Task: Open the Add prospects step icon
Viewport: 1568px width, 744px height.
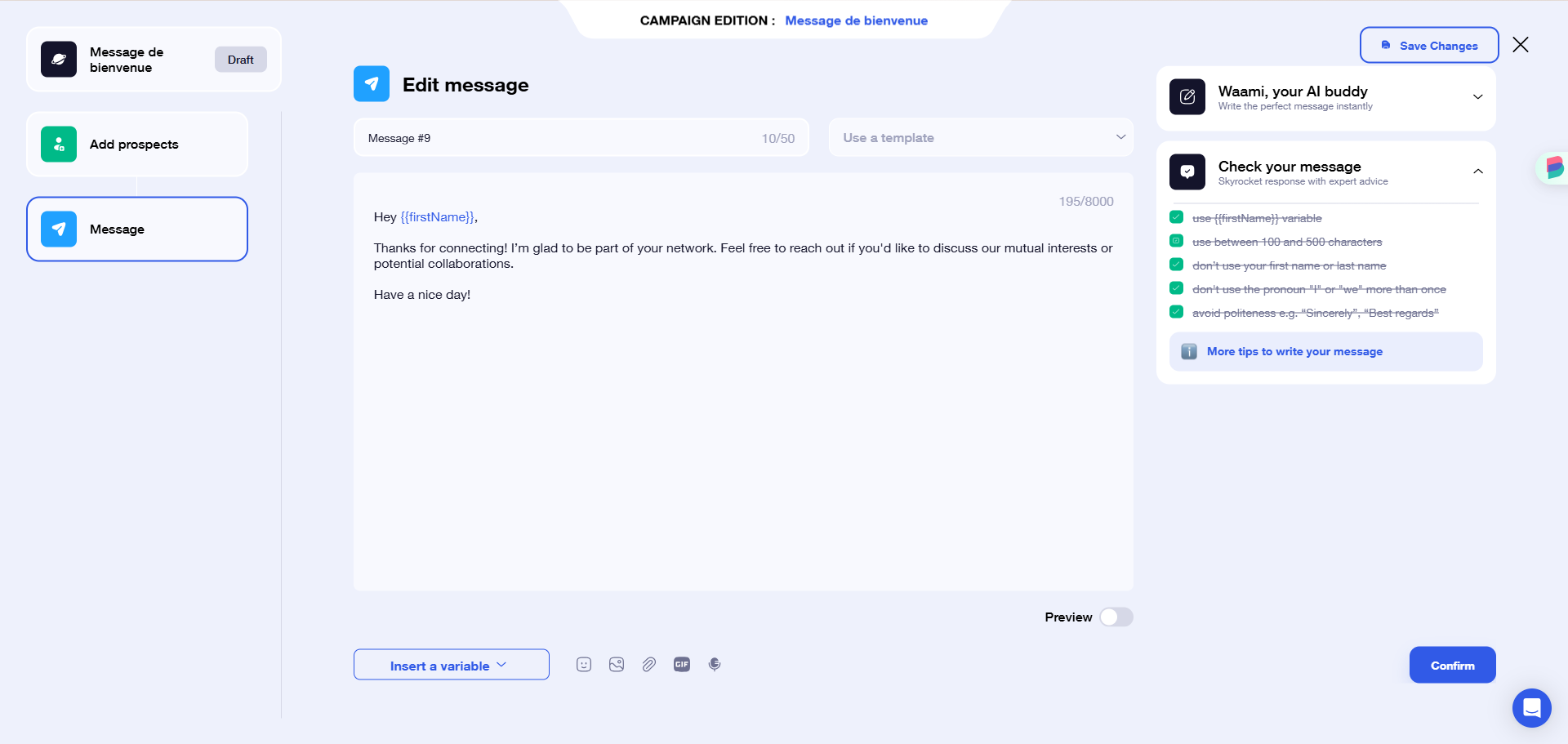Action: pos(58,144)
